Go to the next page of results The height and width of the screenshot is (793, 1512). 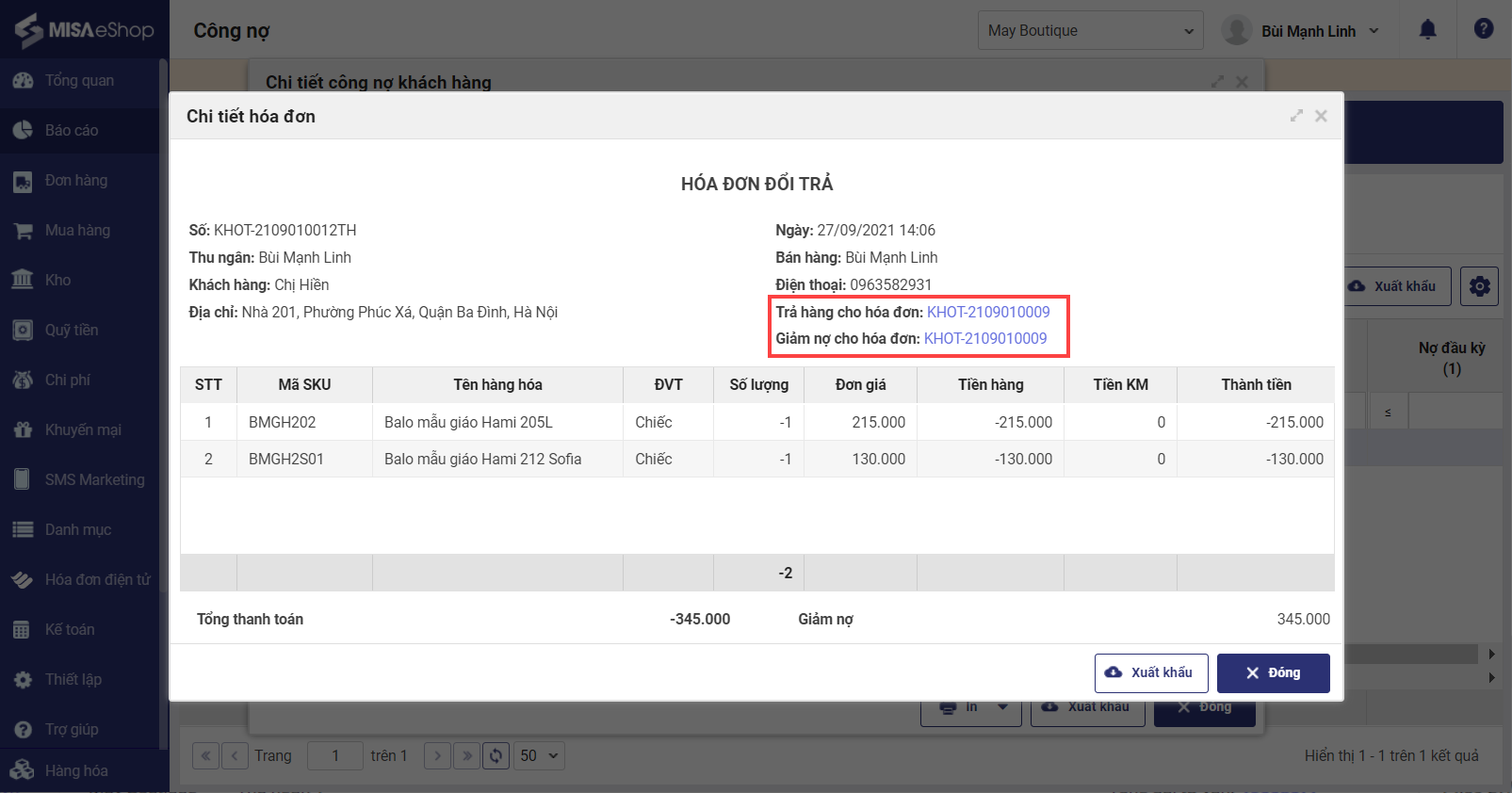click(x=437, y=755)
